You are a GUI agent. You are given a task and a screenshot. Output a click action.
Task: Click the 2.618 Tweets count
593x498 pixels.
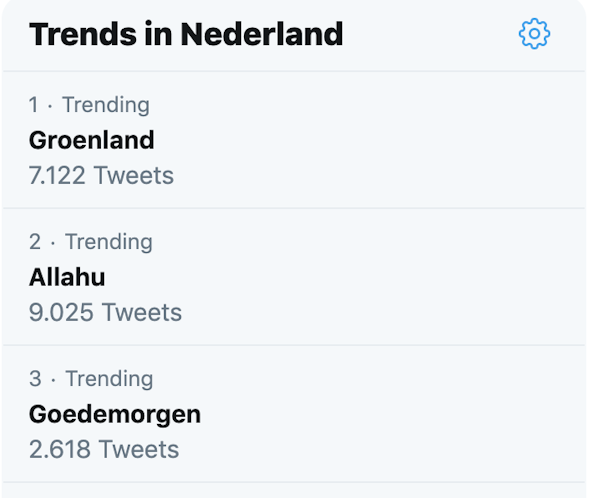pyautogui.click(x=104, y=449)
